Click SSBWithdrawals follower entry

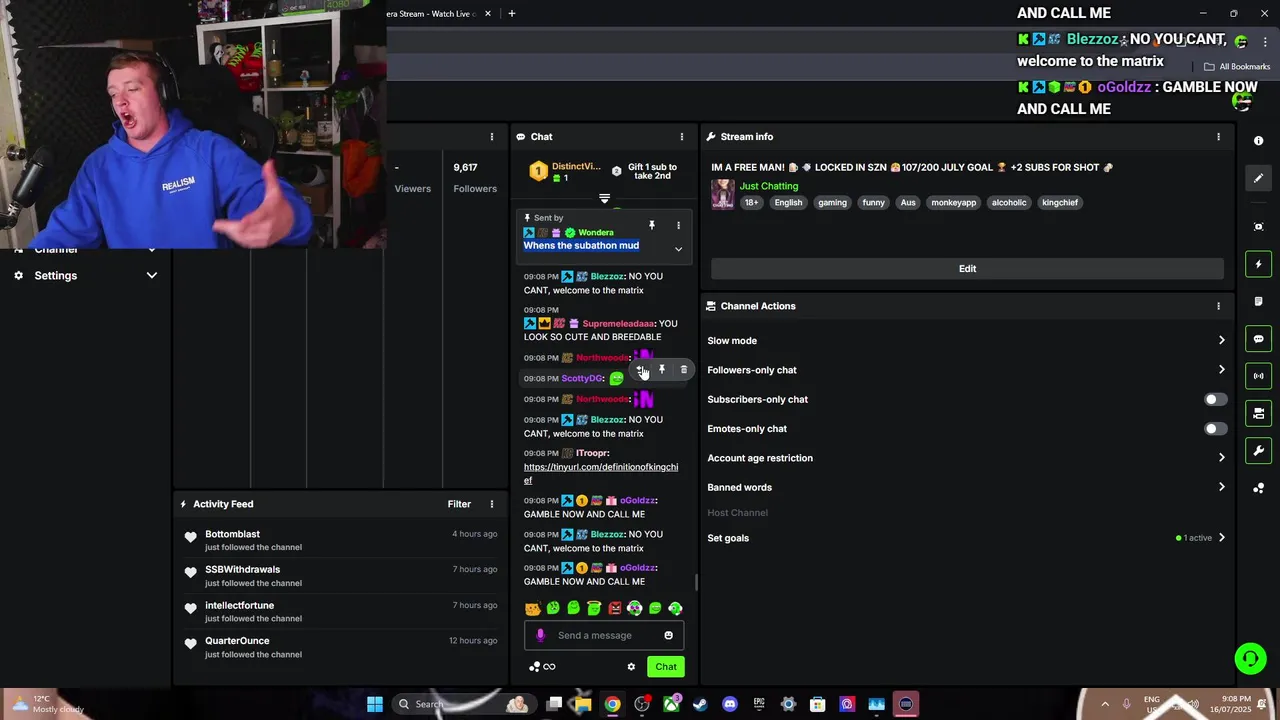point(242,570)
